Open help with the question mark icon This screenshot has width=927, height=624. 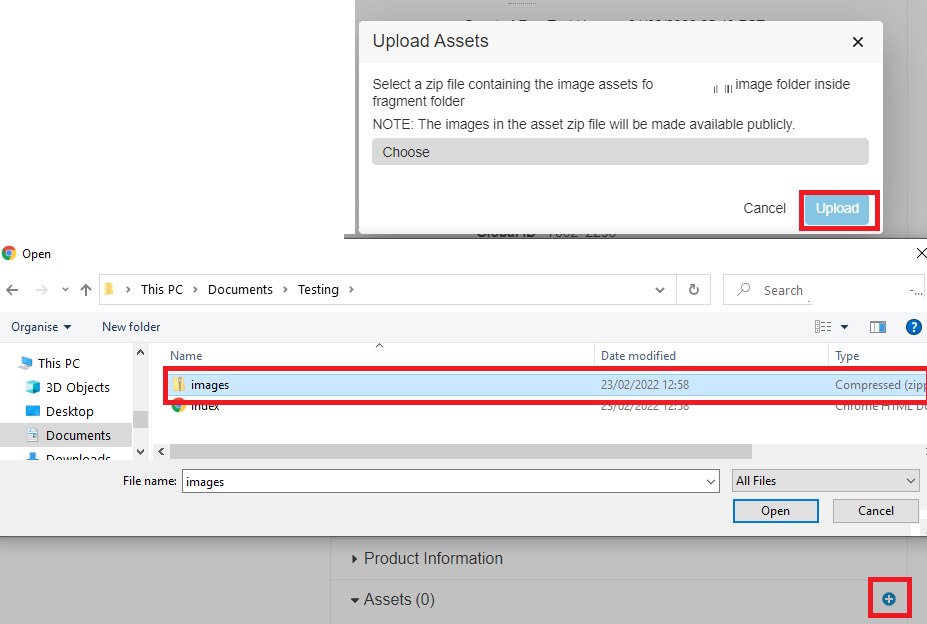pos(912,327)
